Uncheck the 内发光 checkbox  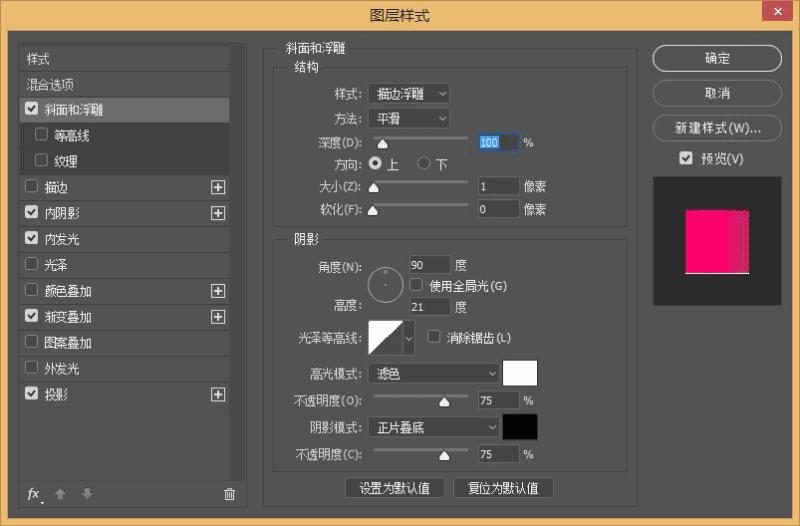[x=32, y=238]
